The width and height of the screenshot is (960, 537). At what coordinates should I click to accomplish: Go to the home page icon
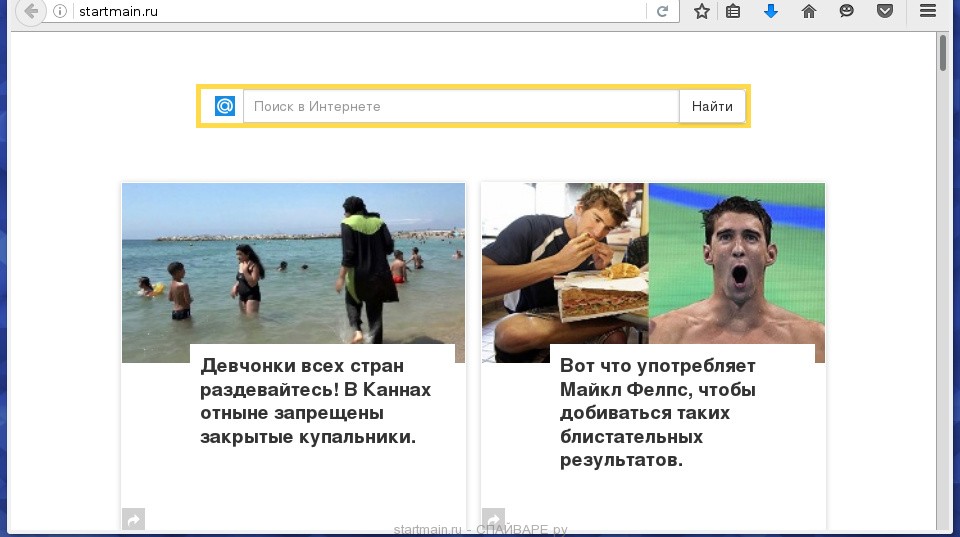tap(809, 11)
